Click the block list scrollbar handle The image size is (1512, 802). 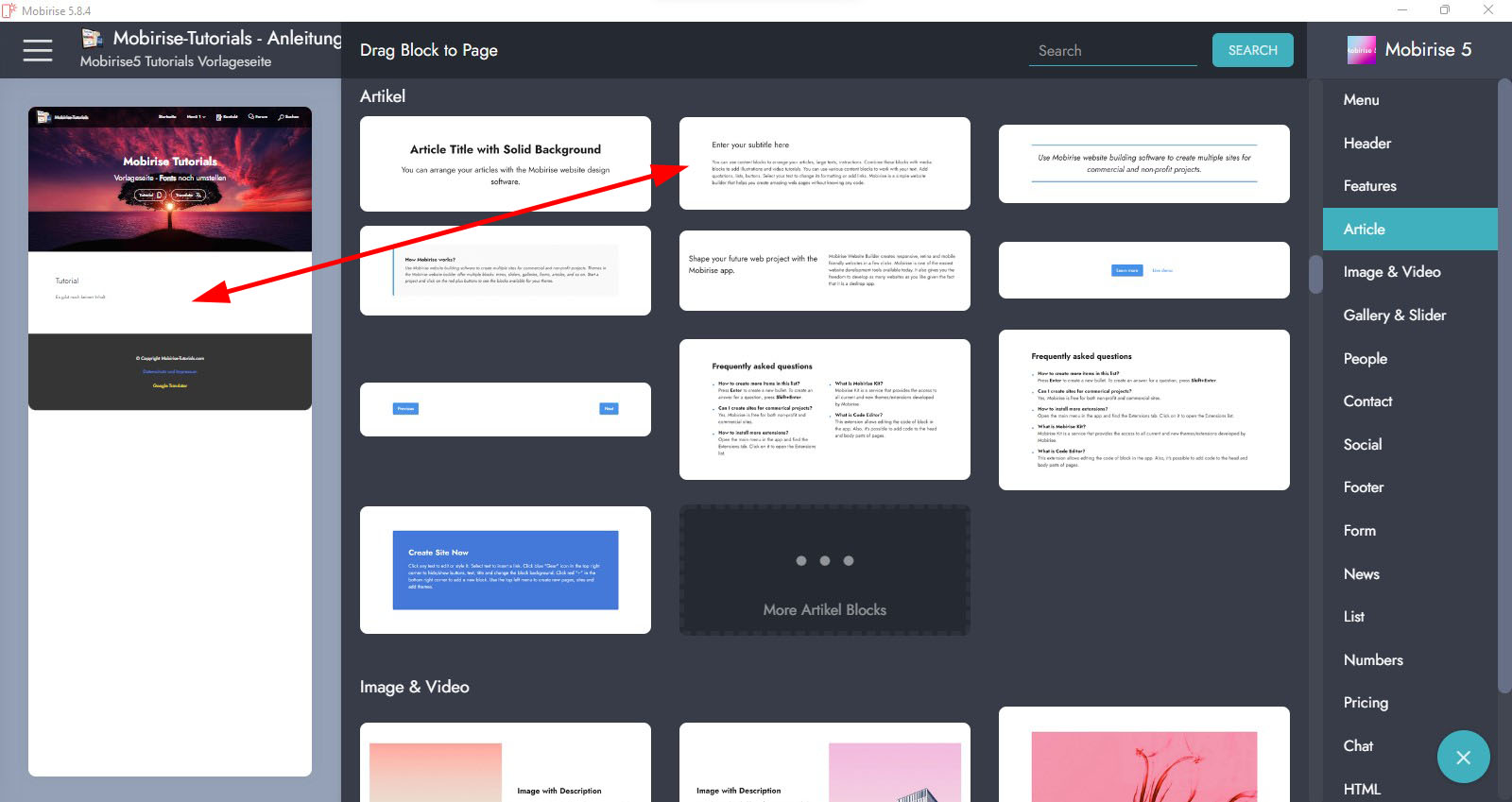(x=1315, y=274)
